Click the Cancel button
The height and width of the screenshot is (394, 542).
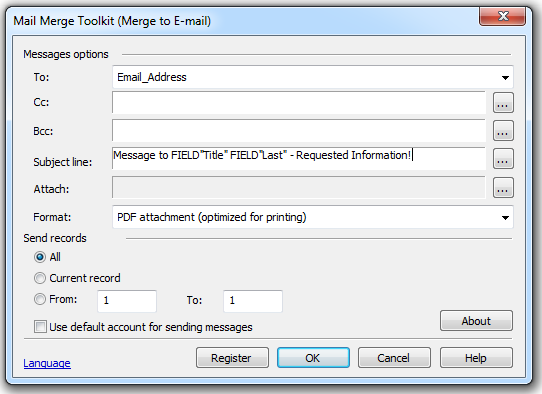point(394,358)
